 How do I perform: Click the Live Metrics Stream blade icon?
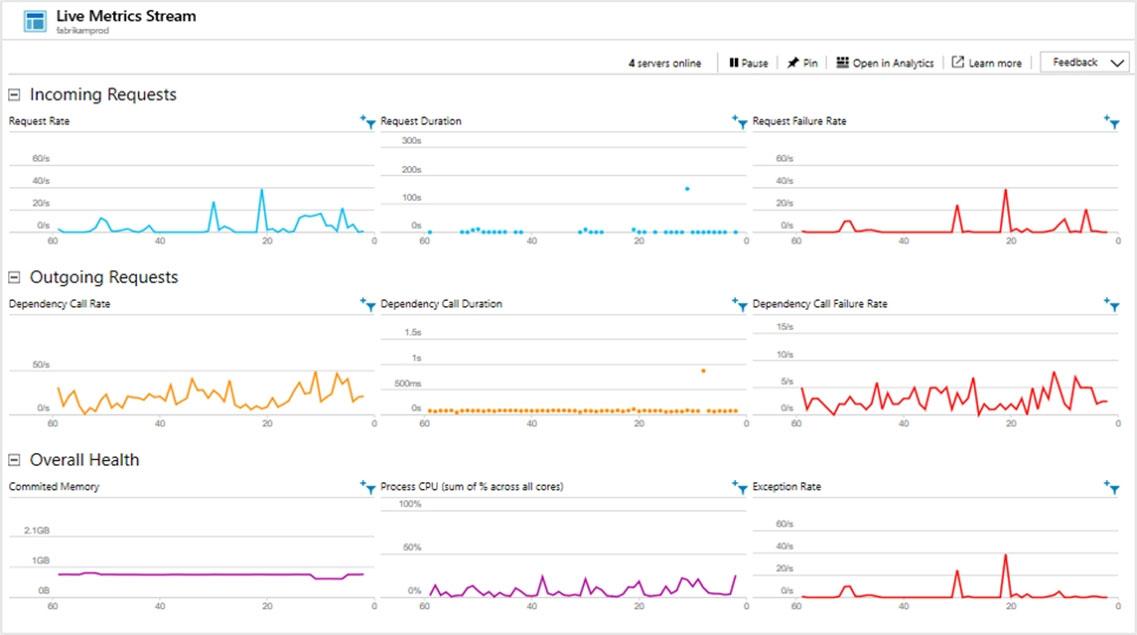tap(35, 20)
